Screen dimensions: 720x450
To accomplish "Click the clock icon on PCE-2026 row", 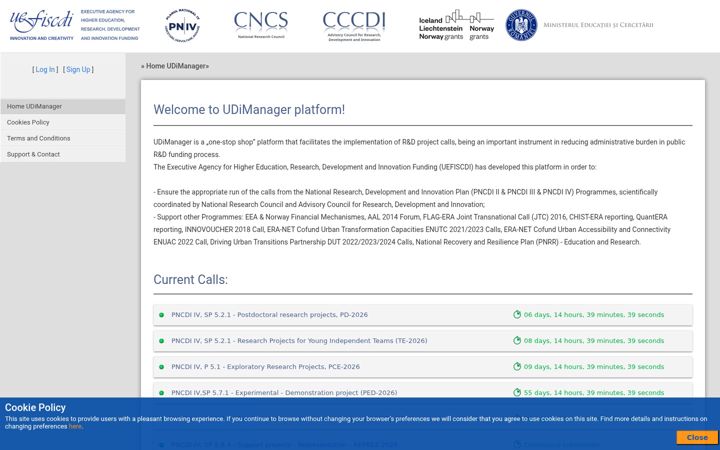I will 517,366.
